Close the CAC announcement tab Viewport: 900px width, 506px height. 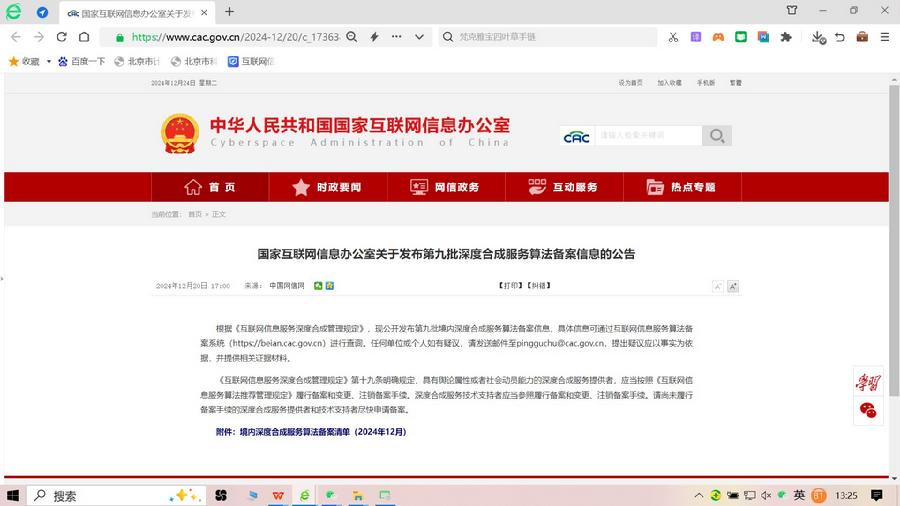click(x=204, y=12)
